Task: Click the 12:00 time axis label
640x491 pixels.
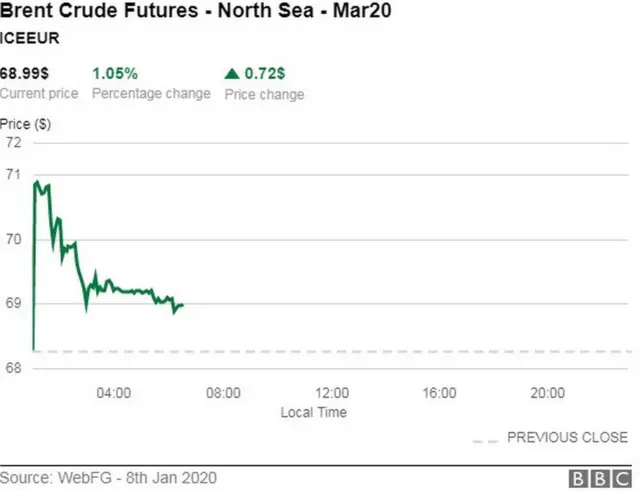Action: [331, 393]
